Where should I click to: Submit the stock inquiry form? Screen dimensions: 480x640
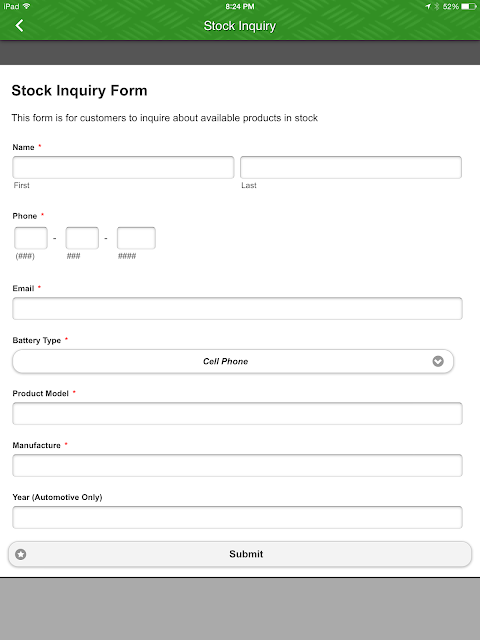coord(240,554)
